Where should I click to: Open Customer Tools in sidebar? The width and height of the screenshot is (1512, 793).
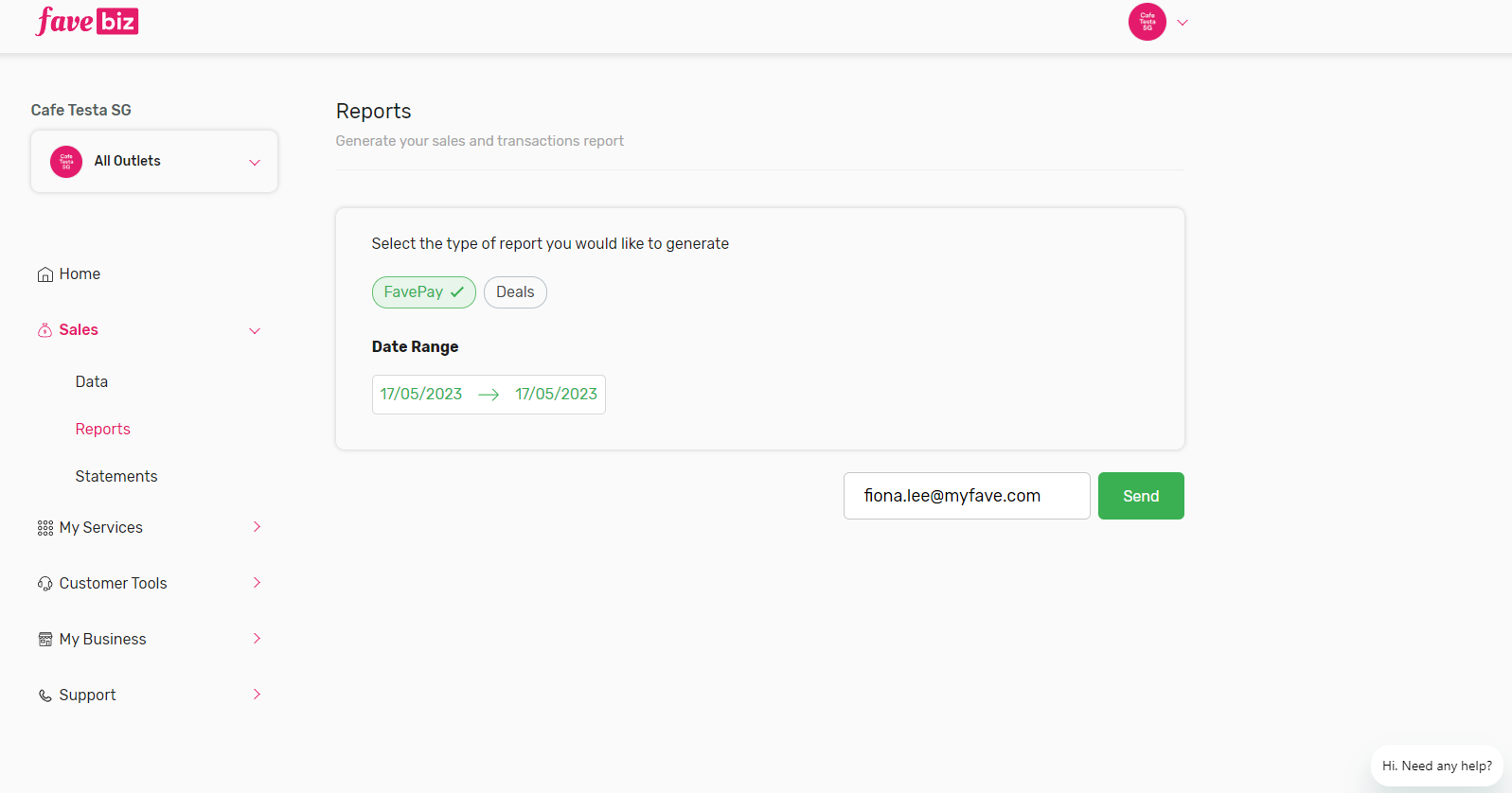click(x=113, y=584)
